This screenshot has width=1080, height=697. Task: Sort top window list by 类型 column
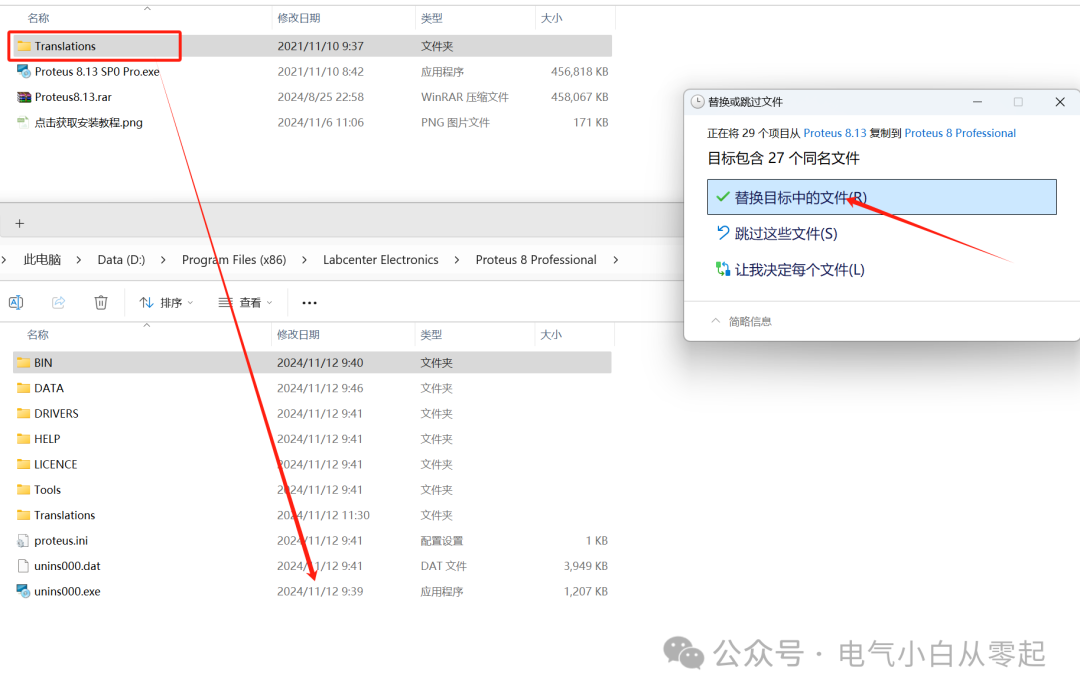432,18
